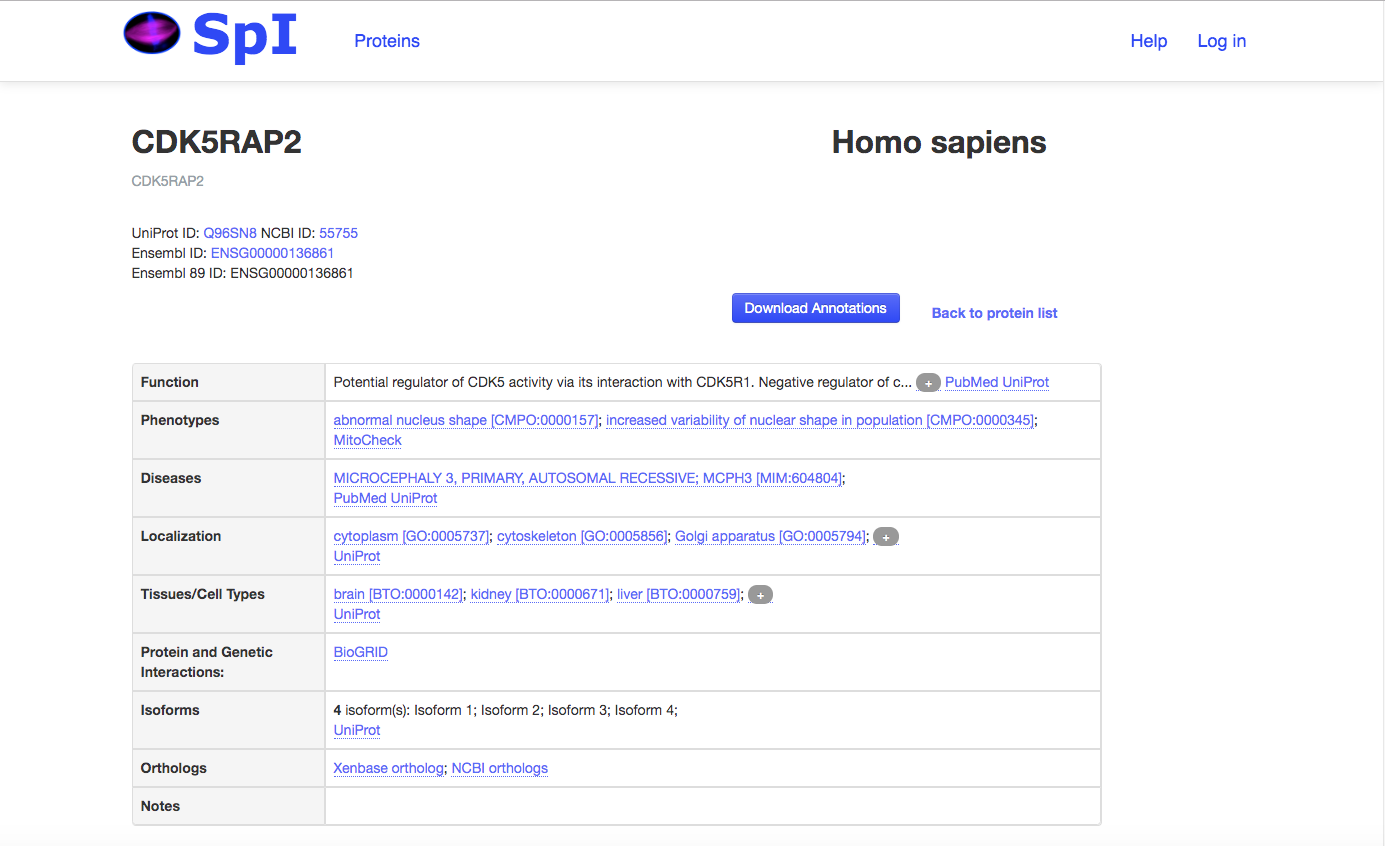Screen dimensions: 1385x846
Task: Open kidney BTO:0000671 tissue link
Action: [x=540, y=594]
